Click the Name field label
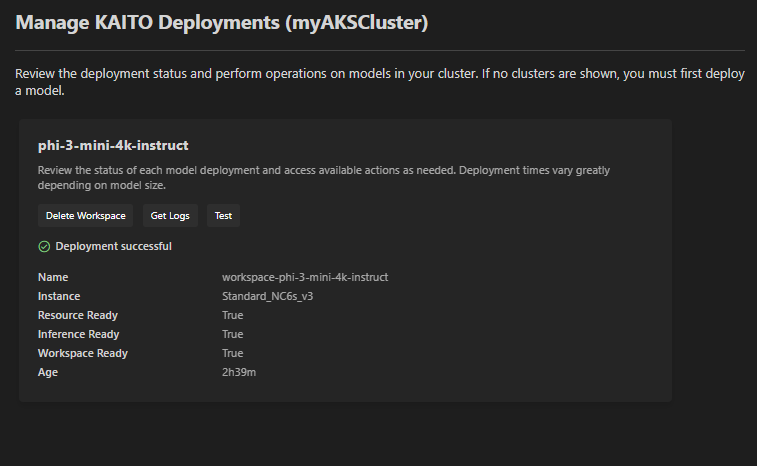The height and width of the screenshot is (466, 757). tap(53, 277)
